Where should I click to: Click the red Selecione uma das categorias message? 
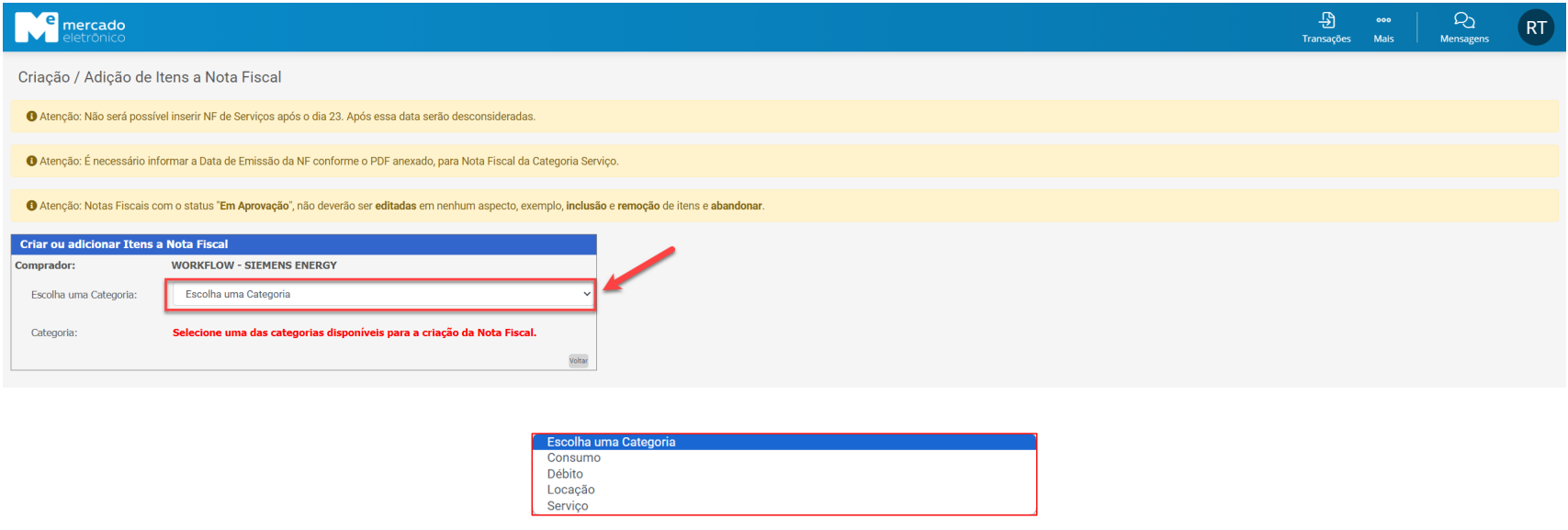(x=354, y=333)
